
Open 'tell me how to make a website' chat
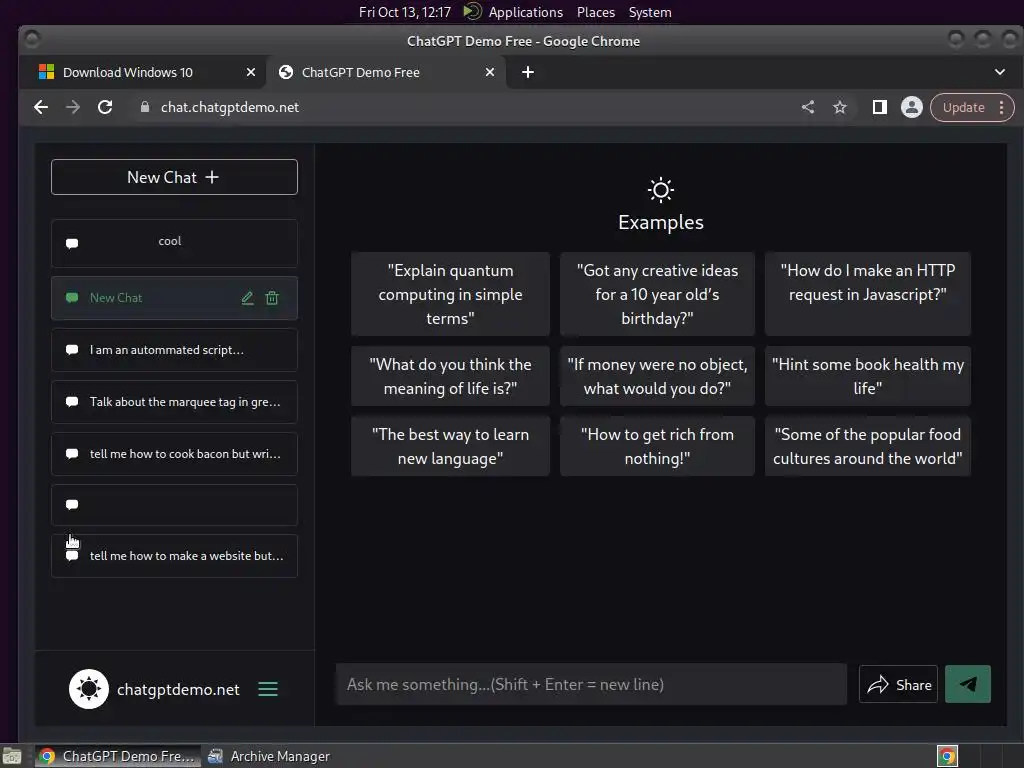click(174, 556)
